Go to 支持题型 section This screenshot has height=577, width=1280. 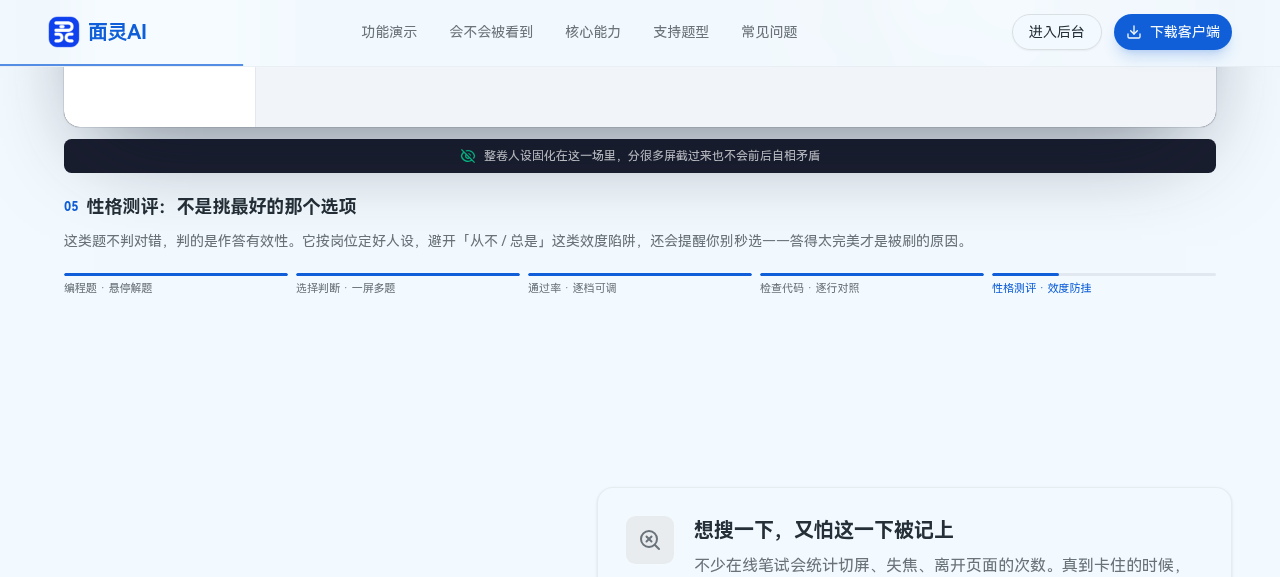tap(681, 32)
